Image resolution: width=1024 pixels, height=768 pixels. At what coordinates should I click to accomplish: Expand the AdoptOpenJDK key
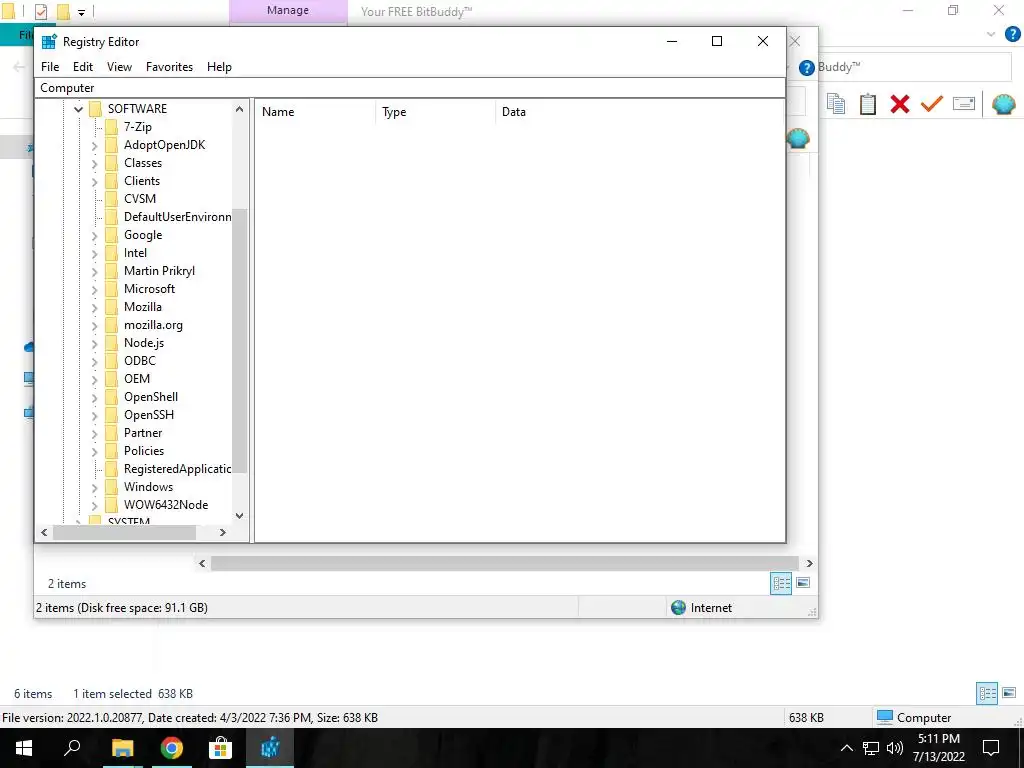95,146
